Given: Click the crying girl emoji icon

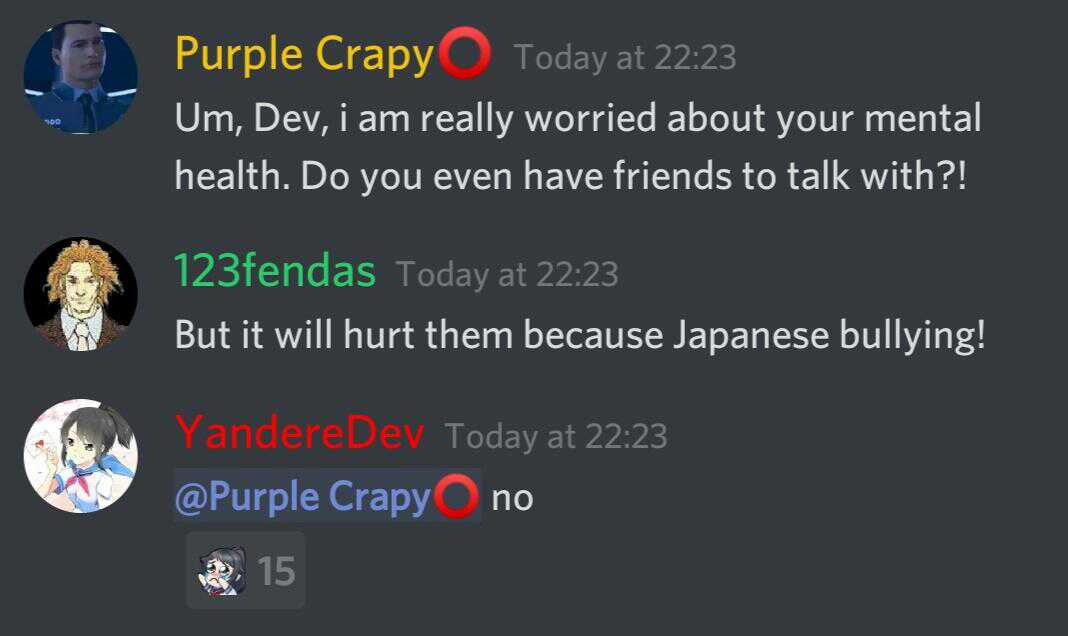Looking at the screenshot, I should point(221,571).
